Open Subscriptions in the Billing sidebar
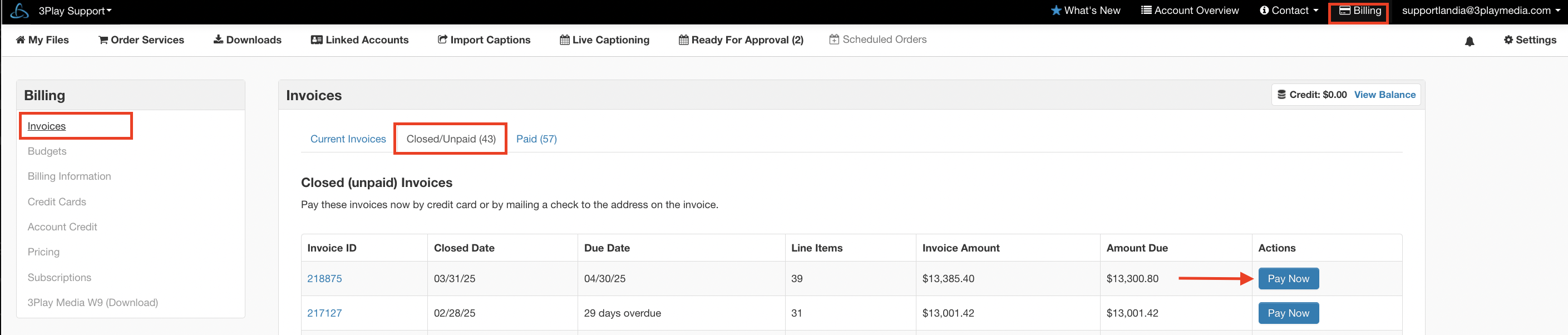This screenshot has width=1568, height=335. click(59, 277)
